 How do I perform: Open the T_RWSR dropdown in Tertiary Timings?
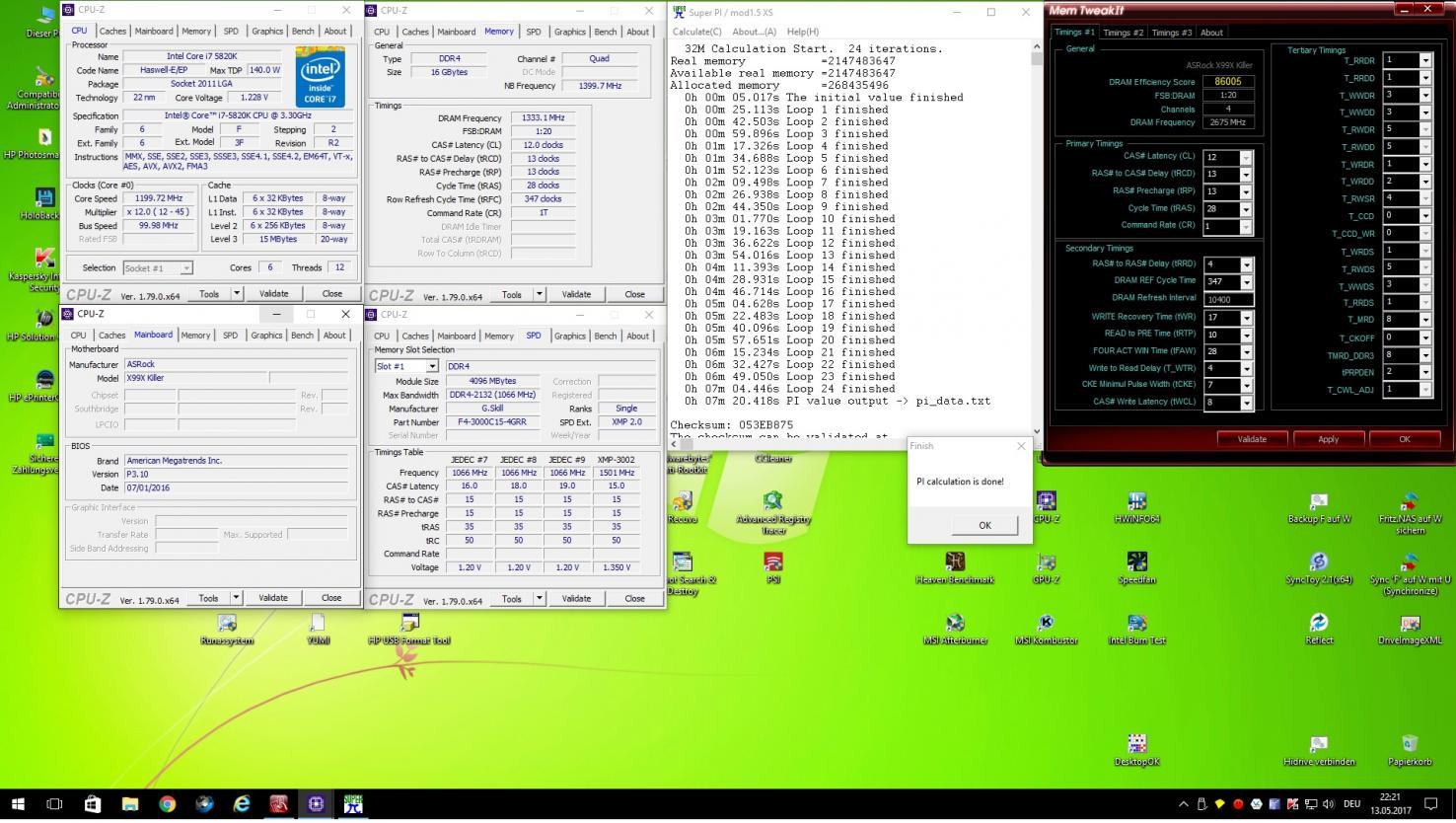pyautogui.click(x=1425, y=198)
